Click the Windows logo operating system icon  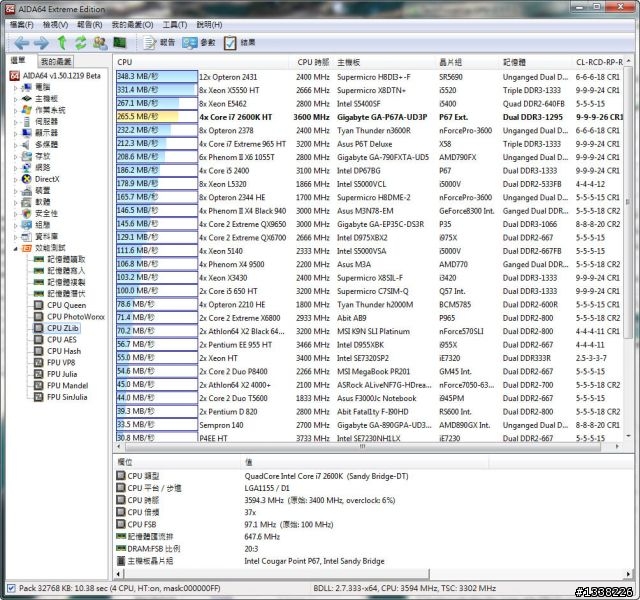pyautogui.click(x=27, y=110)
